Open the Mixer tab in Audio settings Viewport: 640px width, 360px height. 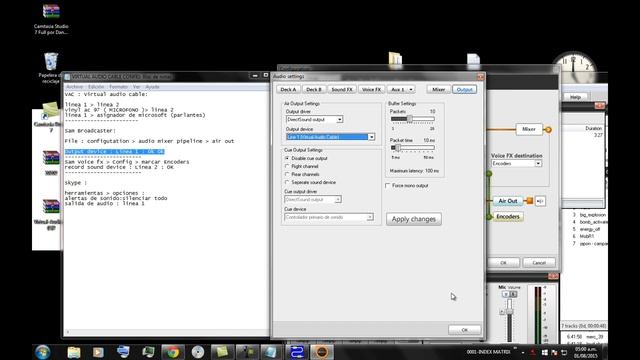(438, 89)
